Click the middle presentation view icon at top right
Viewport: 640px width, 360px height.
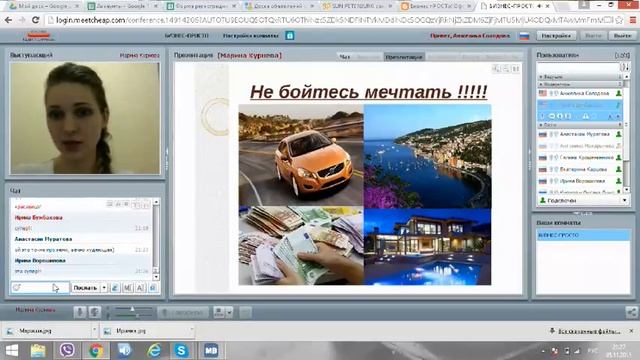506,69
